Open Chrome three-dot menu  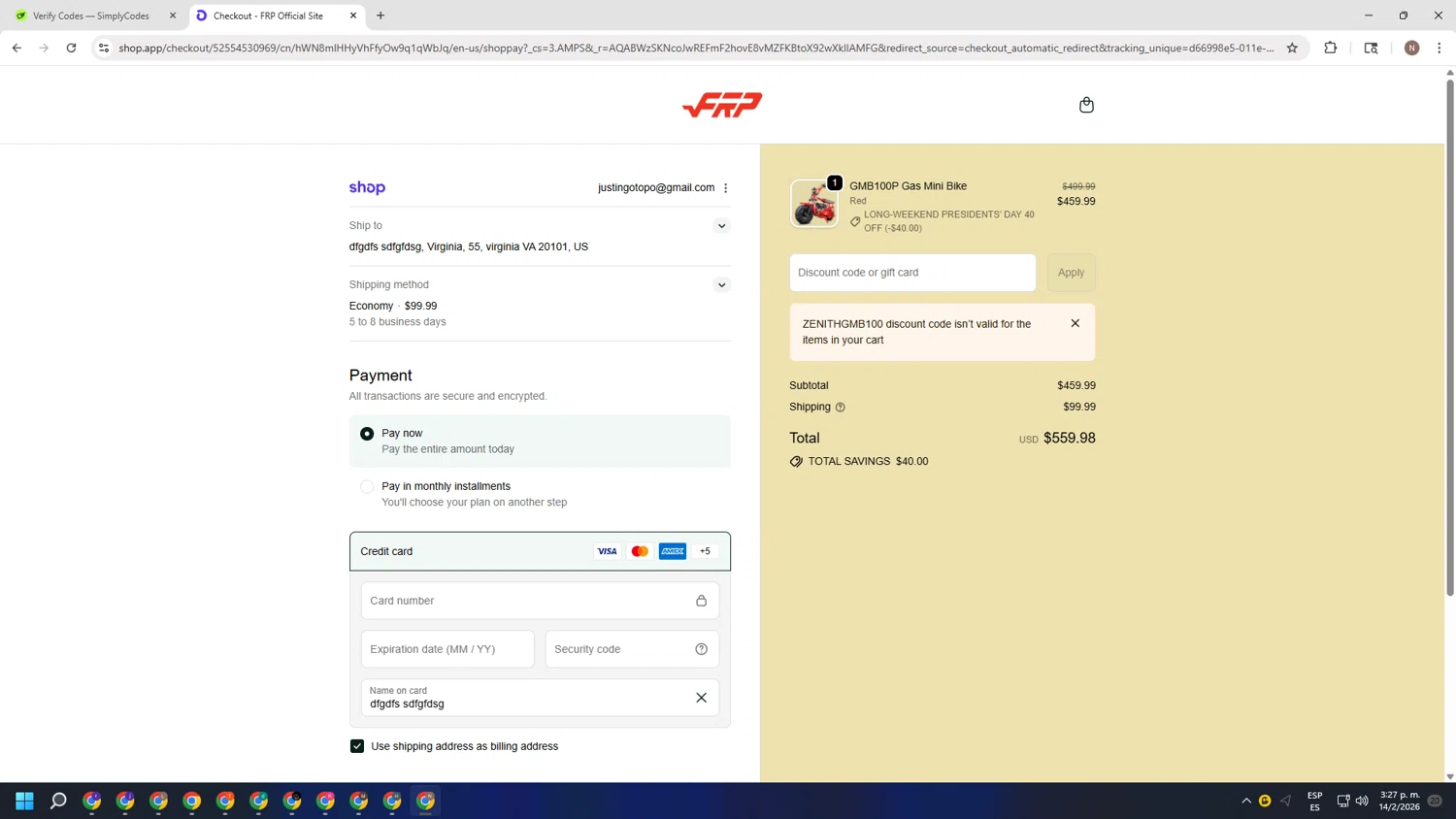coord(1439,48)
